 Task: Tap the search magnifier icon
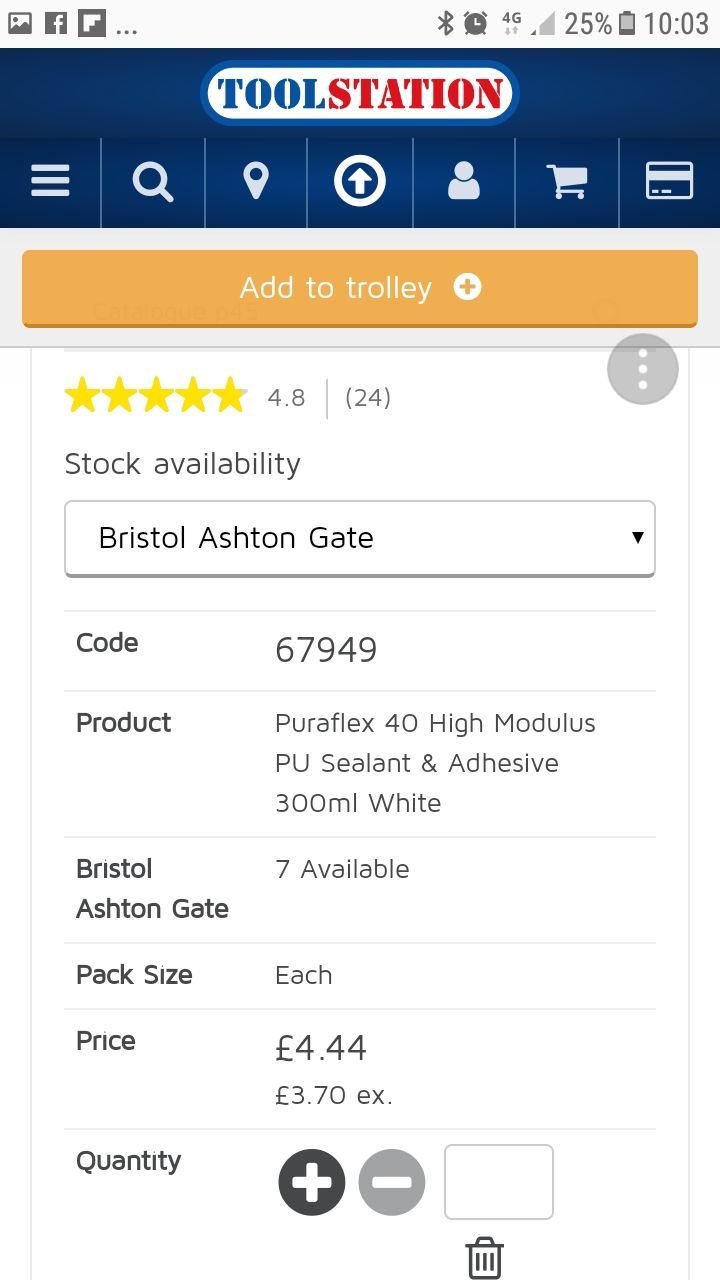pos(153,183)
